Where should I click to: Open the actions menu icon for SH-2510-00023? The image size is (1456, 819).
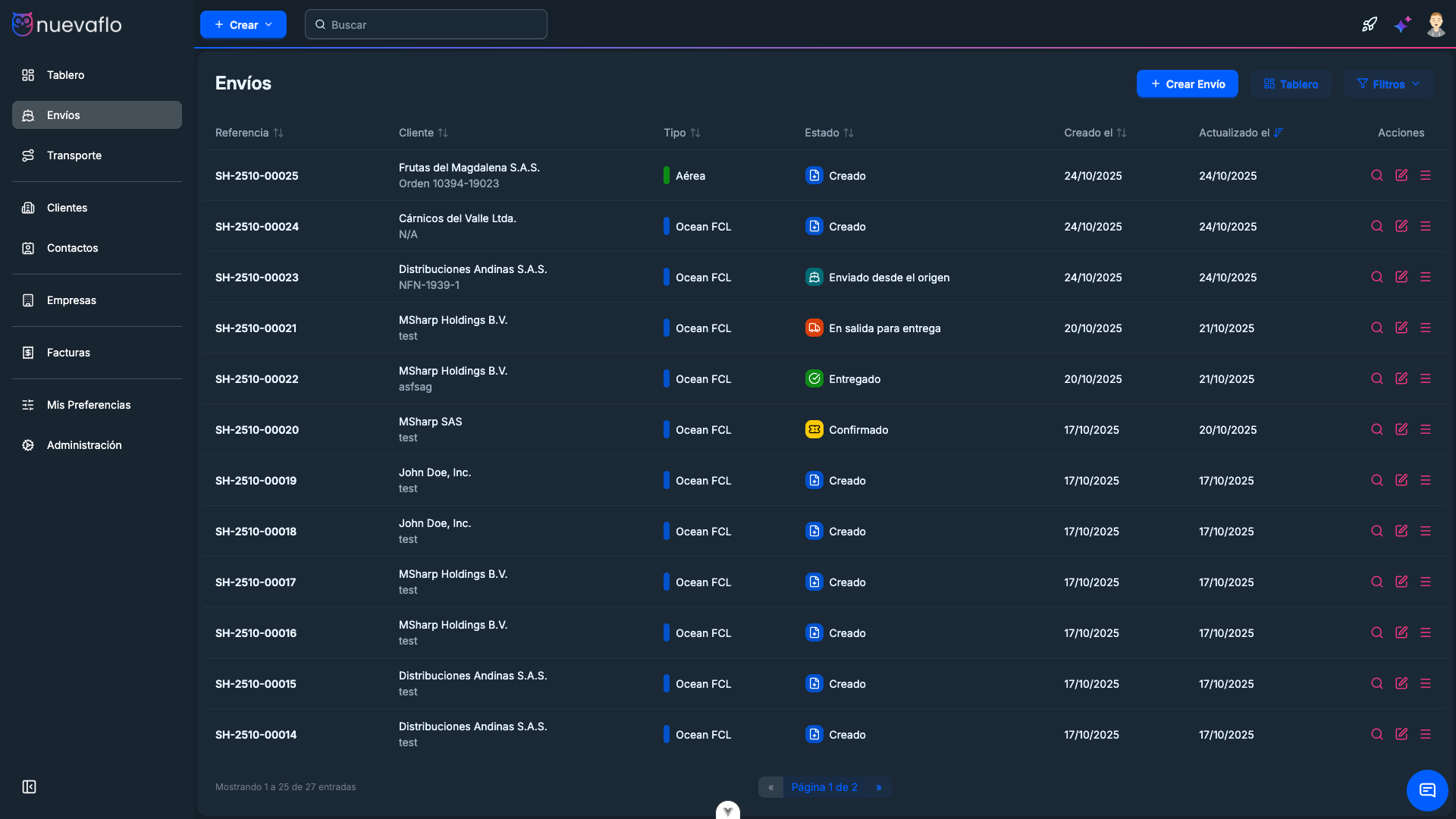pyautogui.click(x=1426, y=277)
